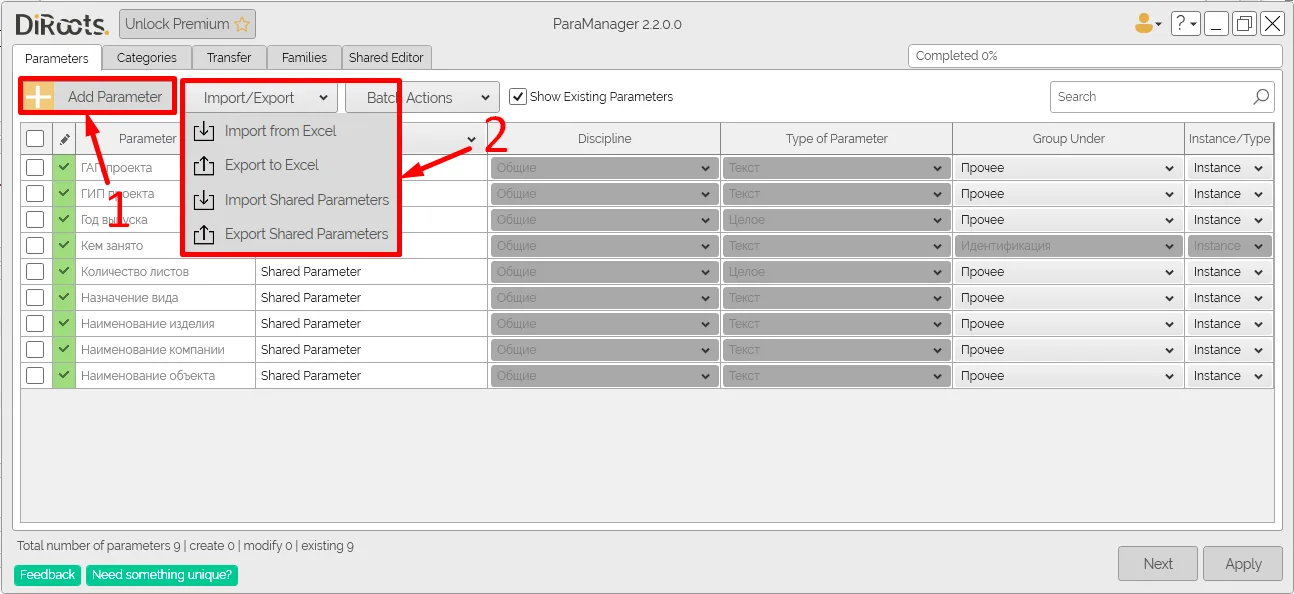
Task: Open the user account icon menu
Action: (x=1147, y=24)
